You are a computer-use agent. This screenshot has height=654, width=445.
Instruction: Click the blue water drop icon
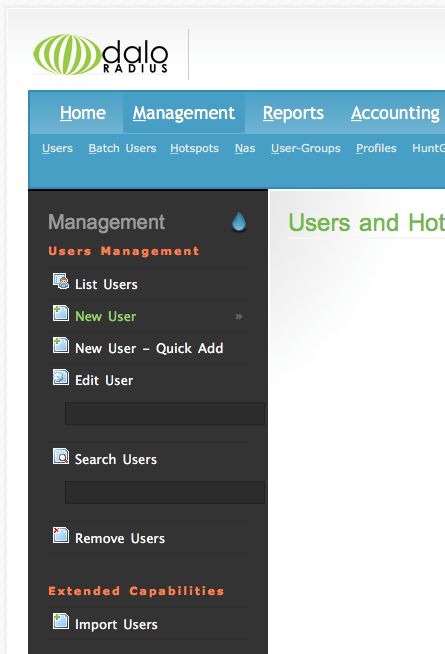[239, 221]
